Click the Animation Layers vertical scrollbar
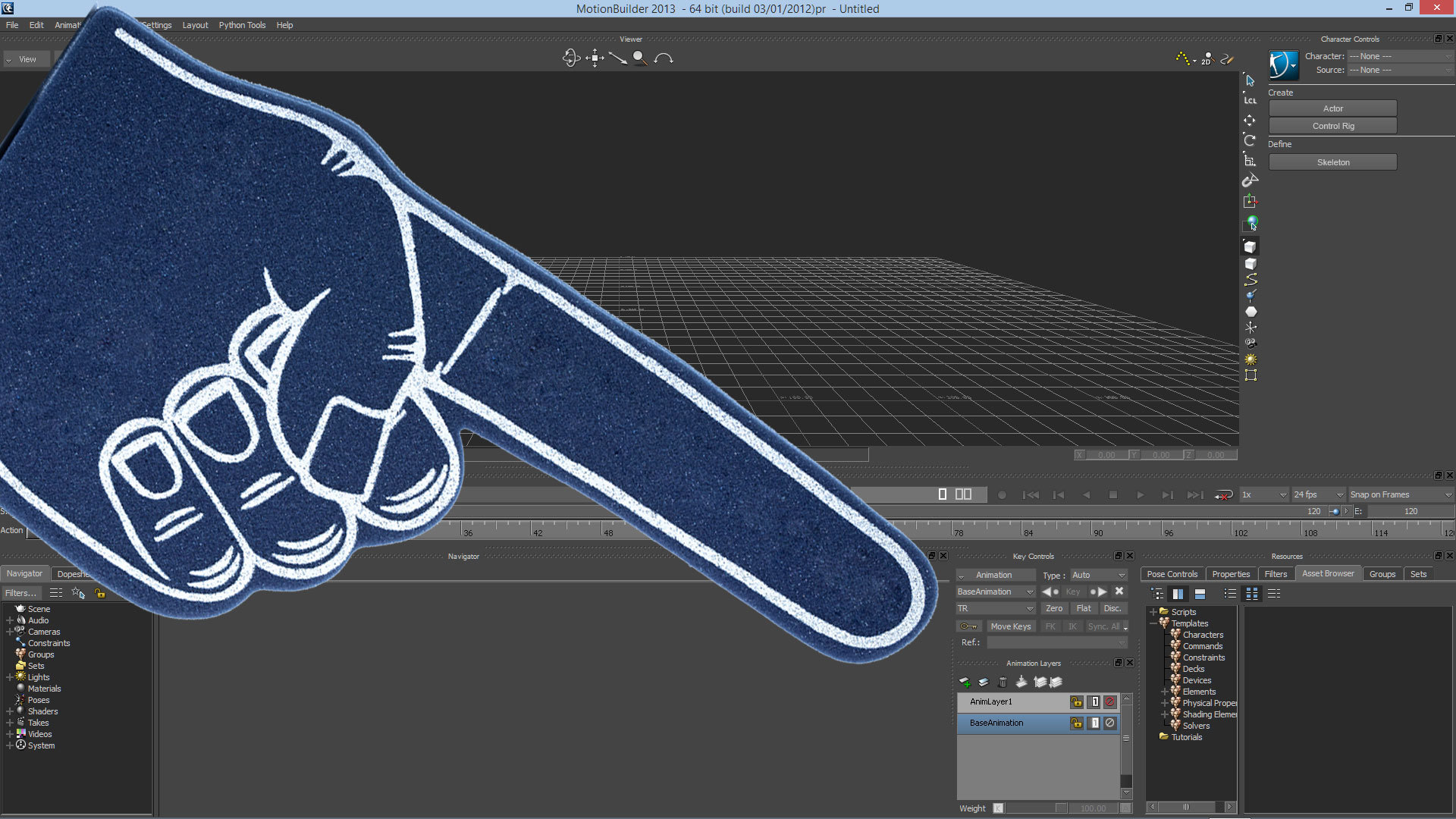The height and width of the screenshot is (819, 1456). click(1126, 746)
